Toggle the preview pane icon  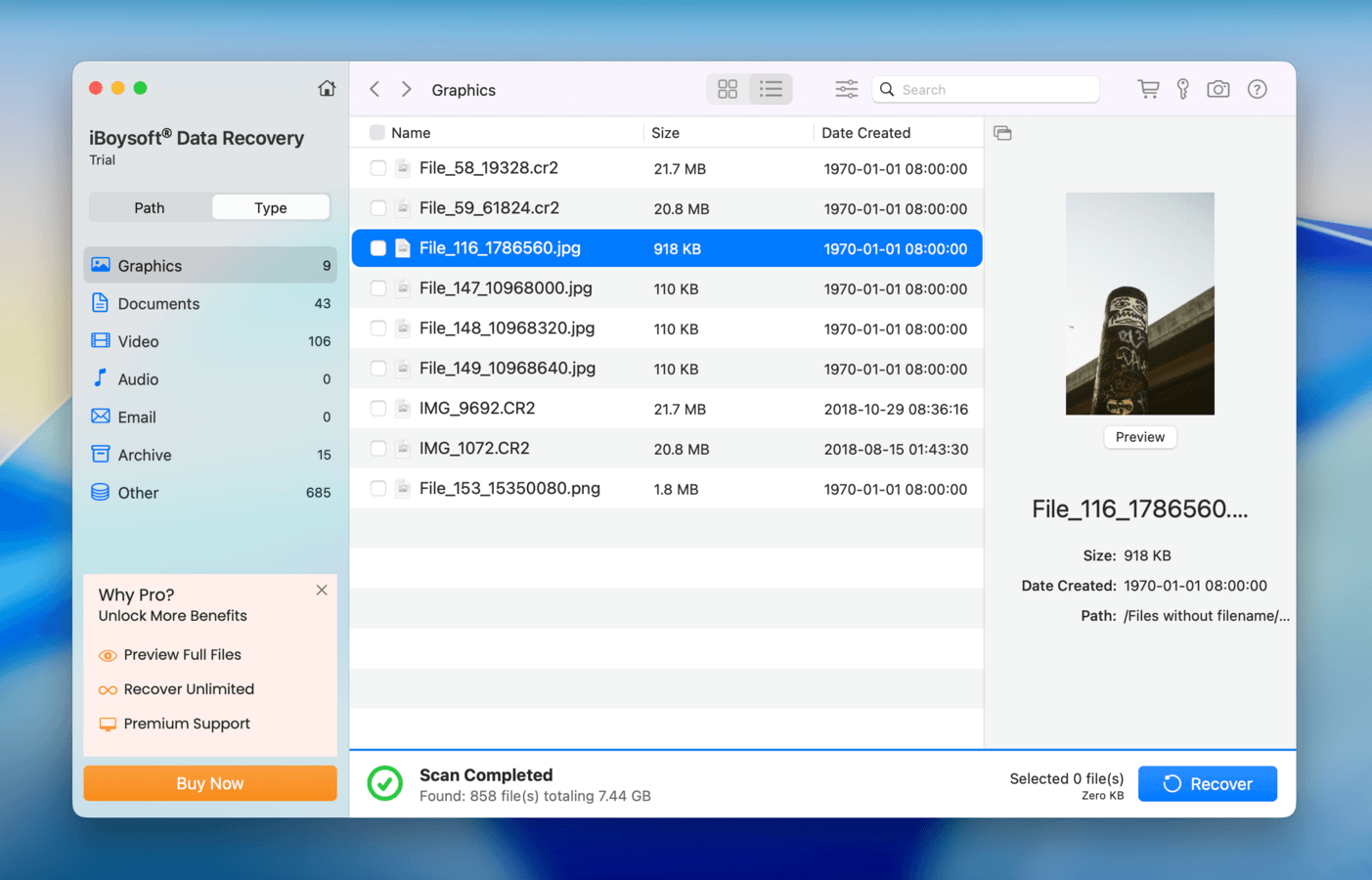point(1002,132)
